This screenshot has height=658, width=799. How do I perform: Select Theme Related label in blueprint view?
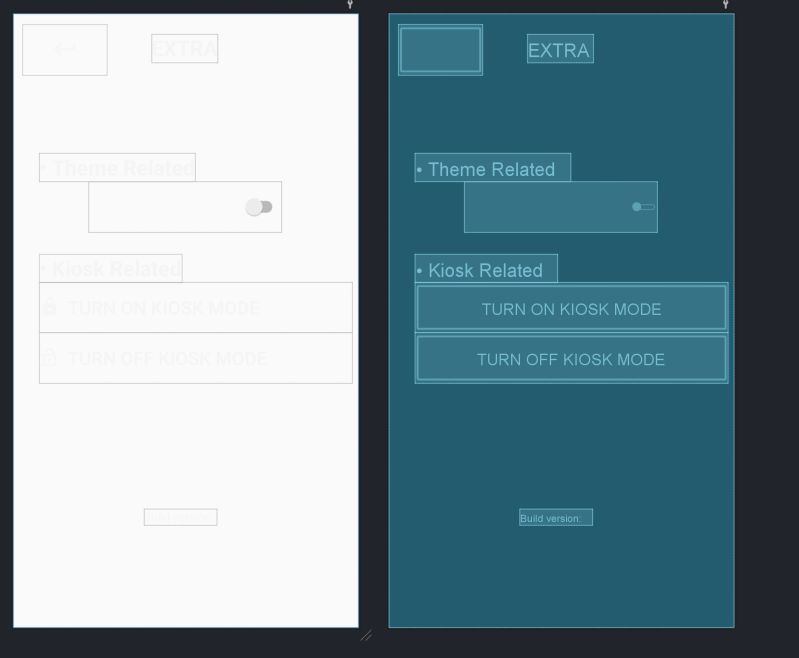(493, 167)
